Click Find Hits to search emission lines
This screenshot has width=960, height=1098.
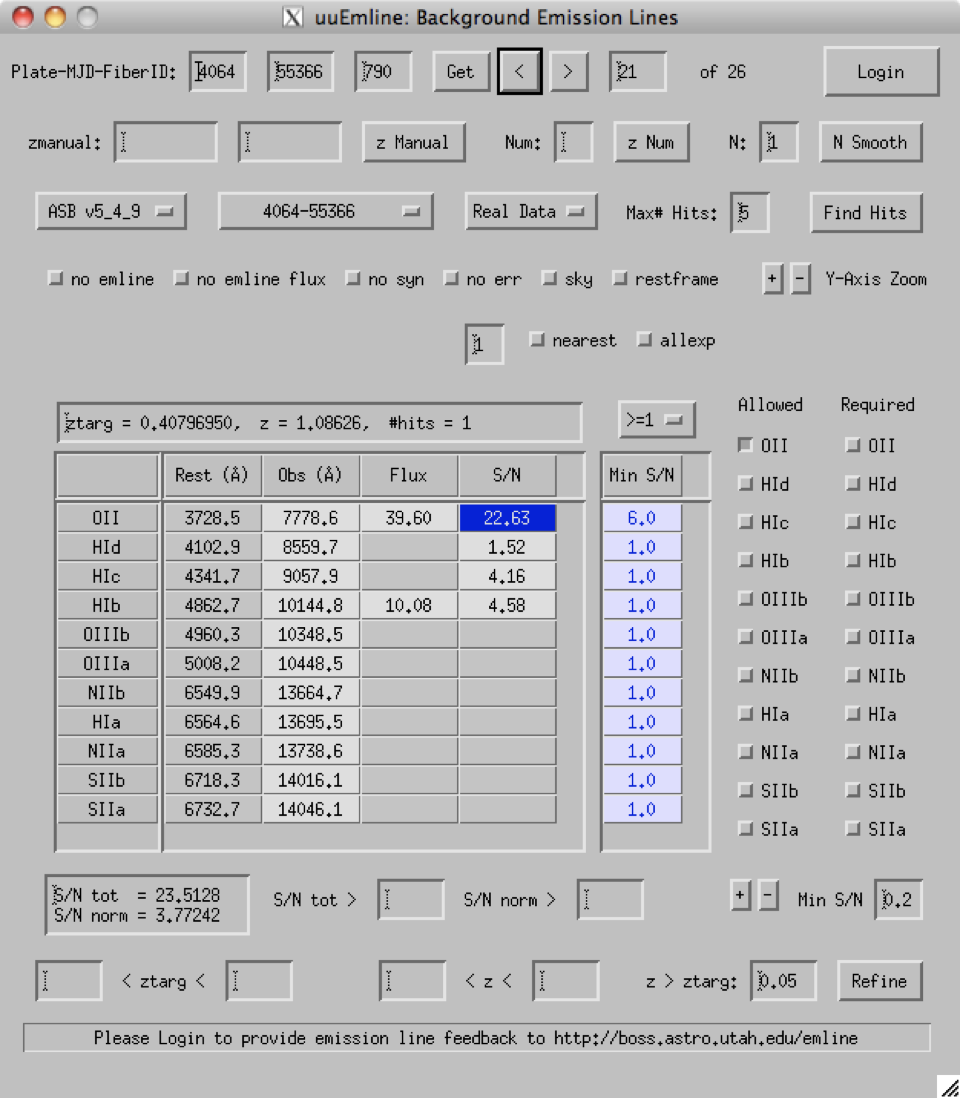tap(866, 212)
